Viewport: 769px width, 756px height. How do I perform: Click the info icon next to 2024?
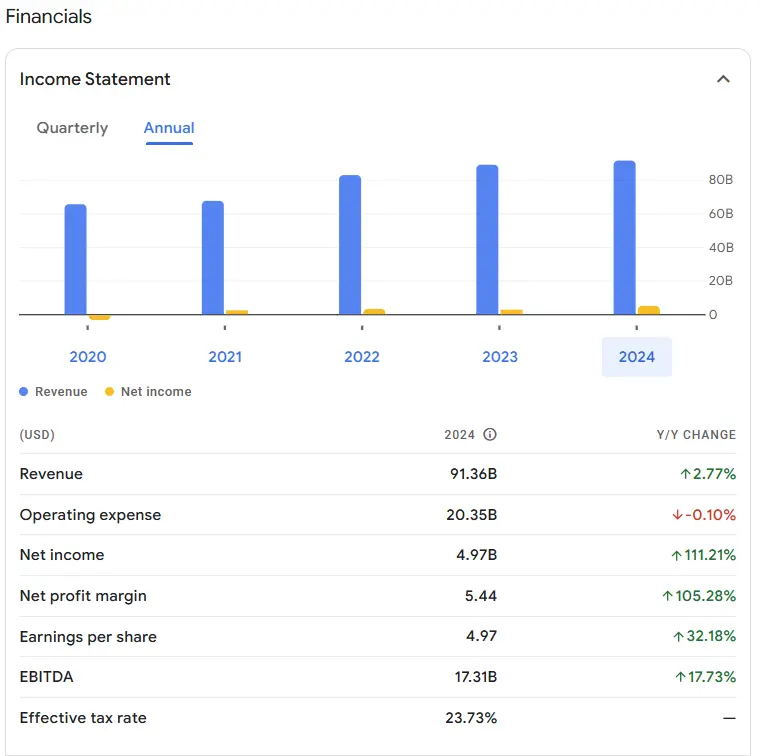(x=490, y=435)
